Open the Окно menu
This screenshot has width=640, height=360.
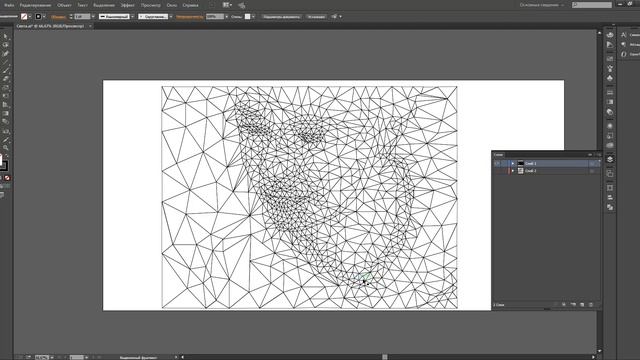(x=172, y=5)
